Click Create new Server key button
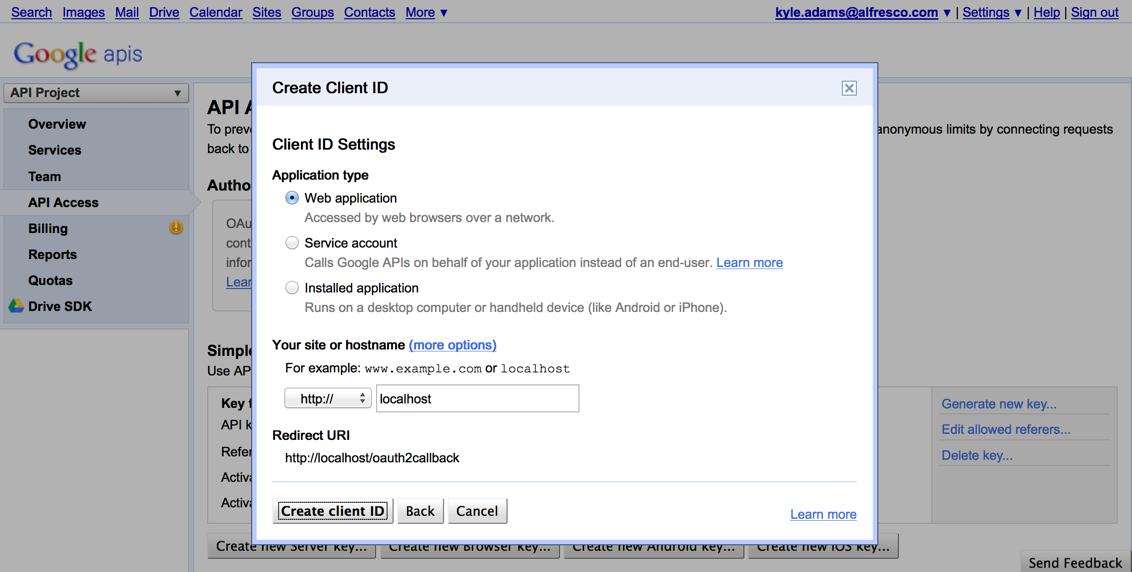The height and width of the screenshot is (572, 1132). click(x=292, y=547)
